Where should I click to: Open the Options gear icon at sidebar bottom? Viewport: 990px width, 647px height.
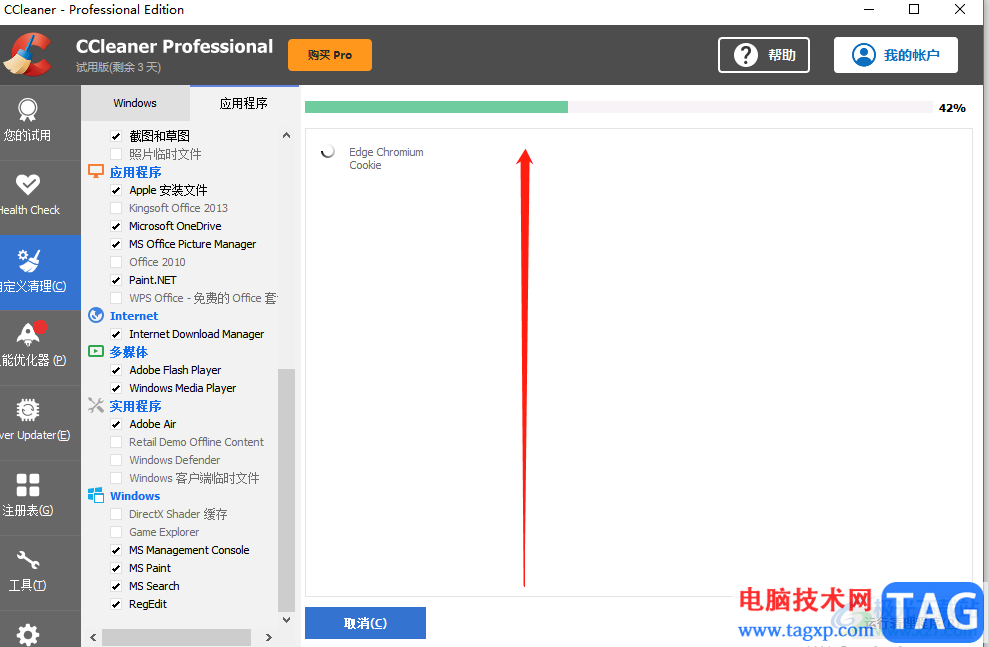[28, 634]
